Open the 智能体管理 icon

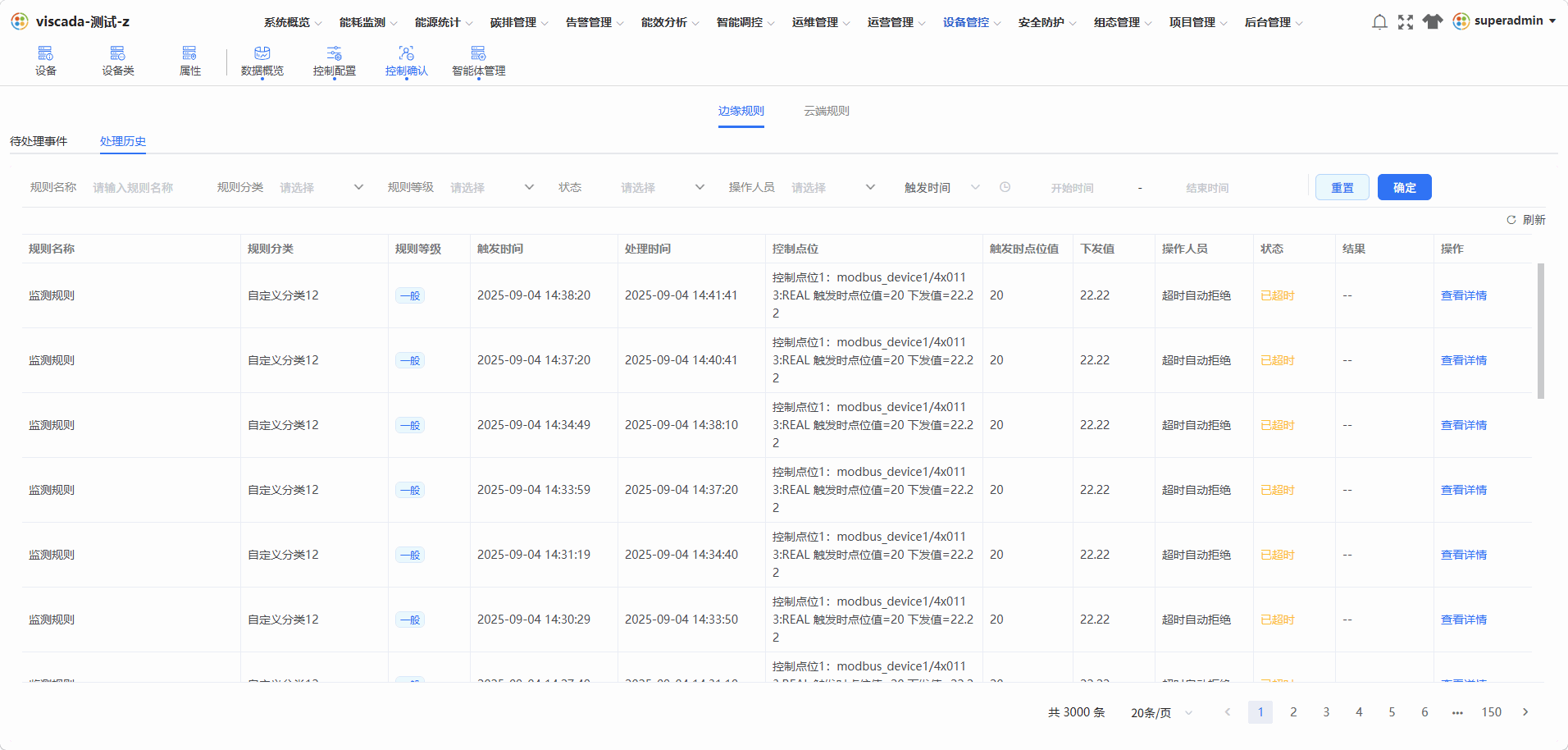pyautogui.click(x=478, y=53)
